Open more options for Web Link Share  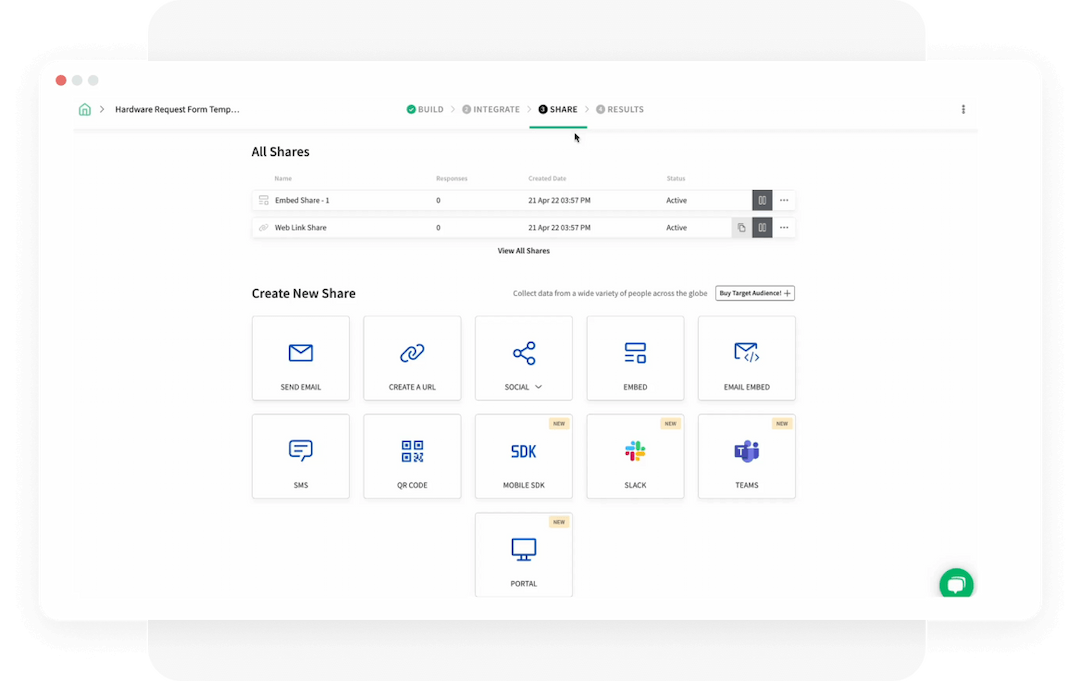point(784,228)
